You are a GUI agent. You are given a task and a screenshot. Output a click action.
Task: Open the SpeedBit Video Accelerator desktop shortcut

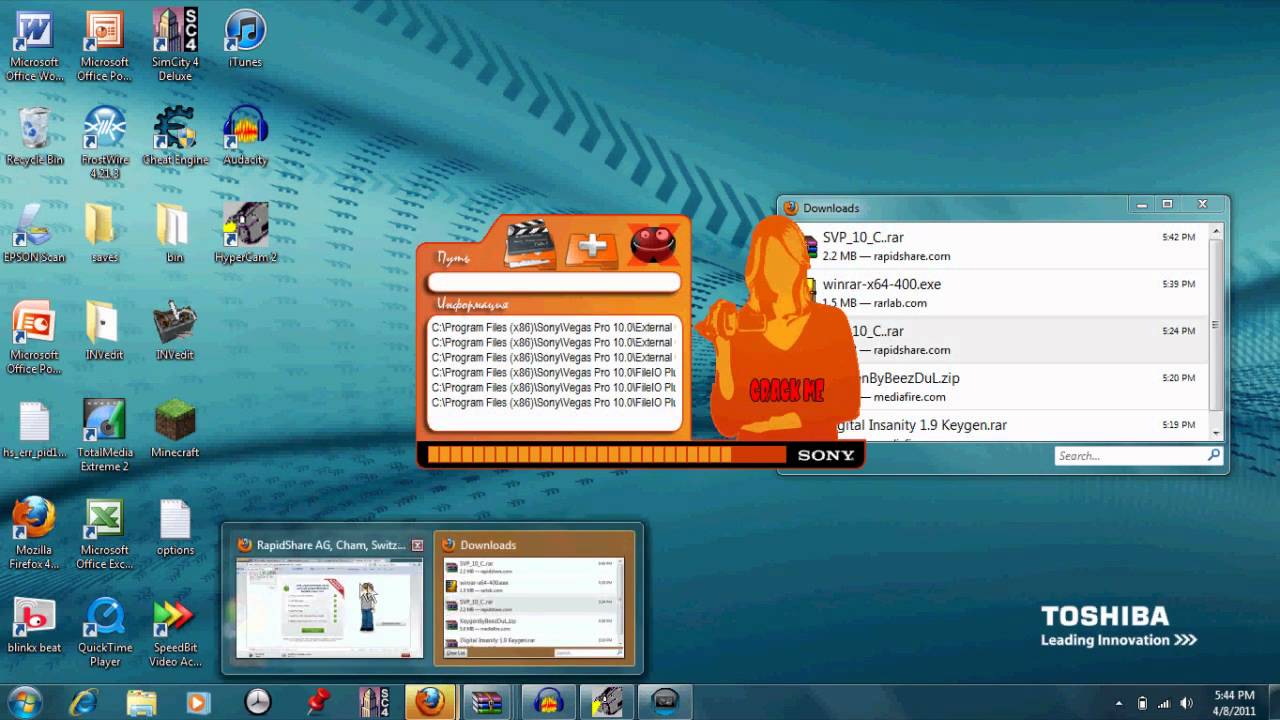175,632
